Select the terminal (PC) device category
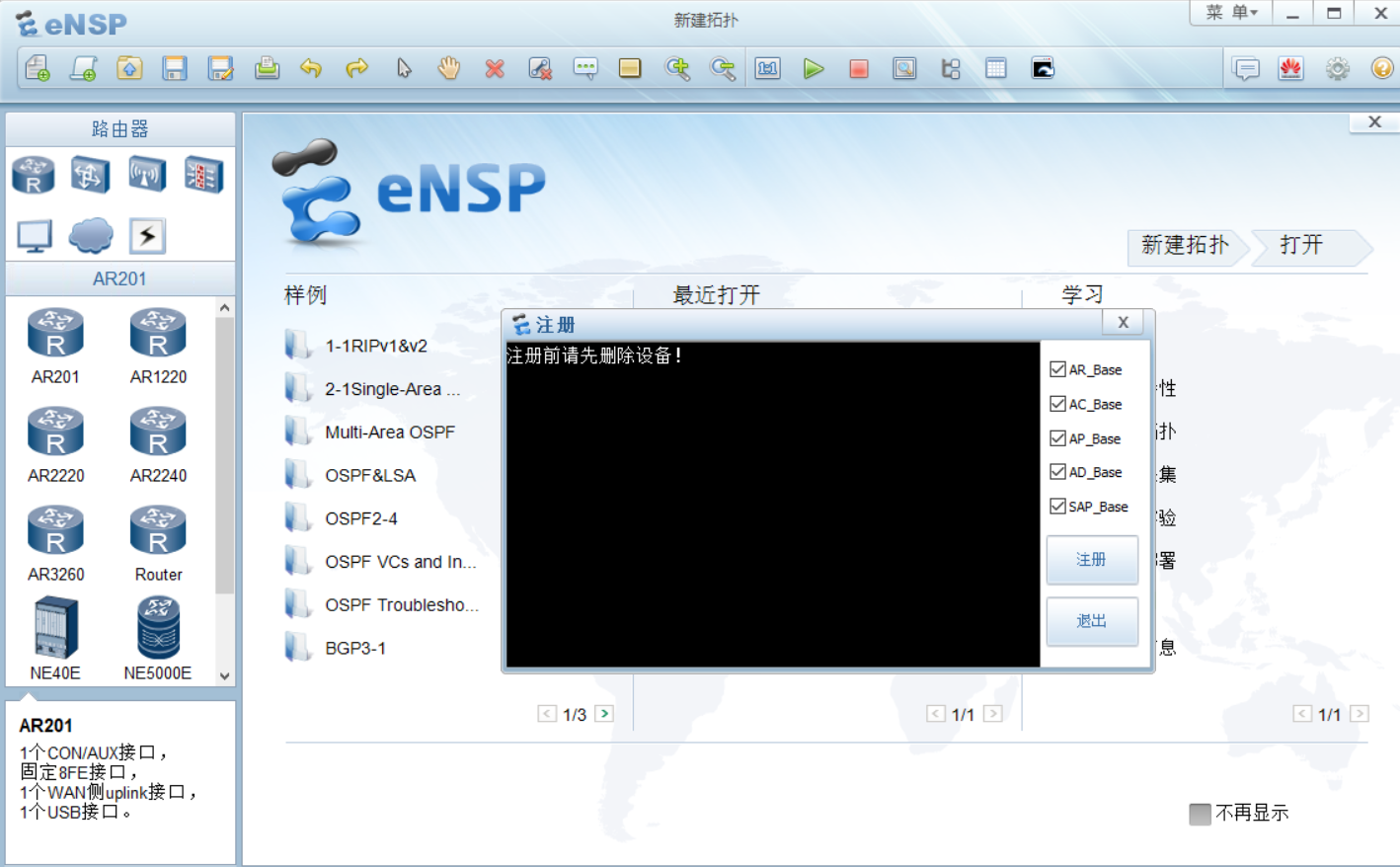 point(33,235)
